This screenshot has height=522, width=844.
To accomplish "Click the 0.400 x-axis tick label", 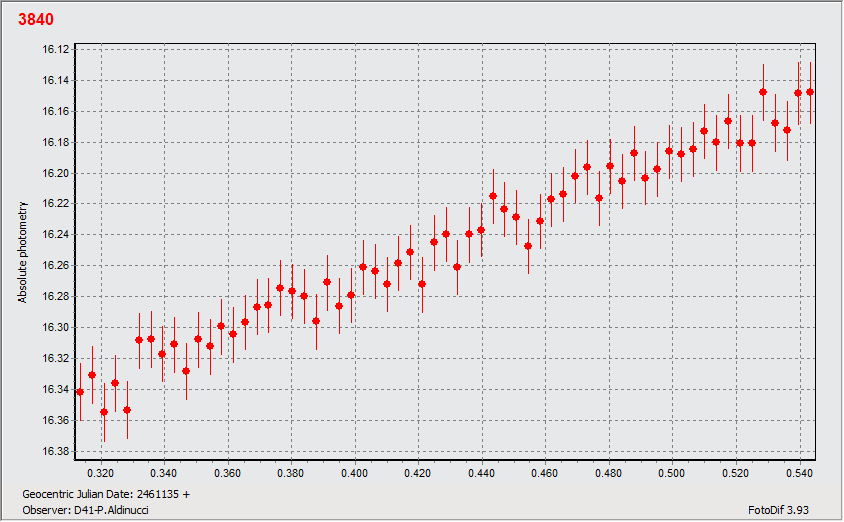I will tap(355, 472).
